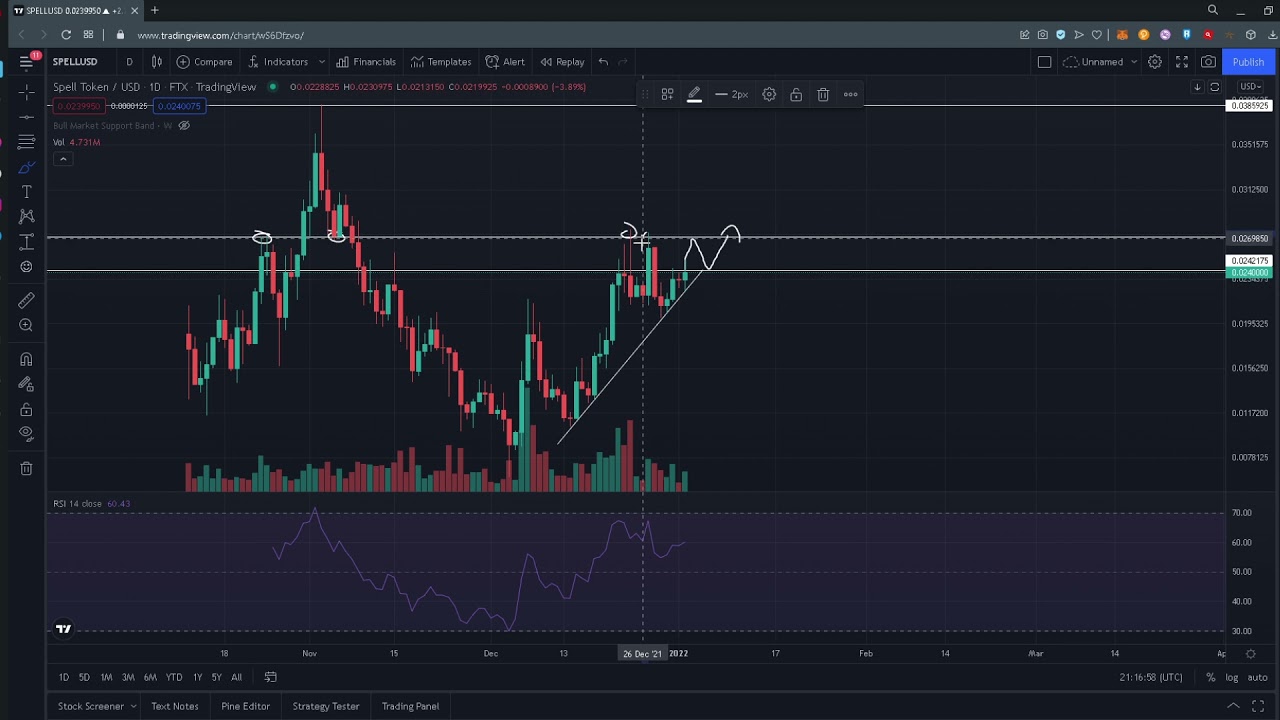Hide all drawings with eye icon
Screen dimensions: 1280x720
[26, 434]
